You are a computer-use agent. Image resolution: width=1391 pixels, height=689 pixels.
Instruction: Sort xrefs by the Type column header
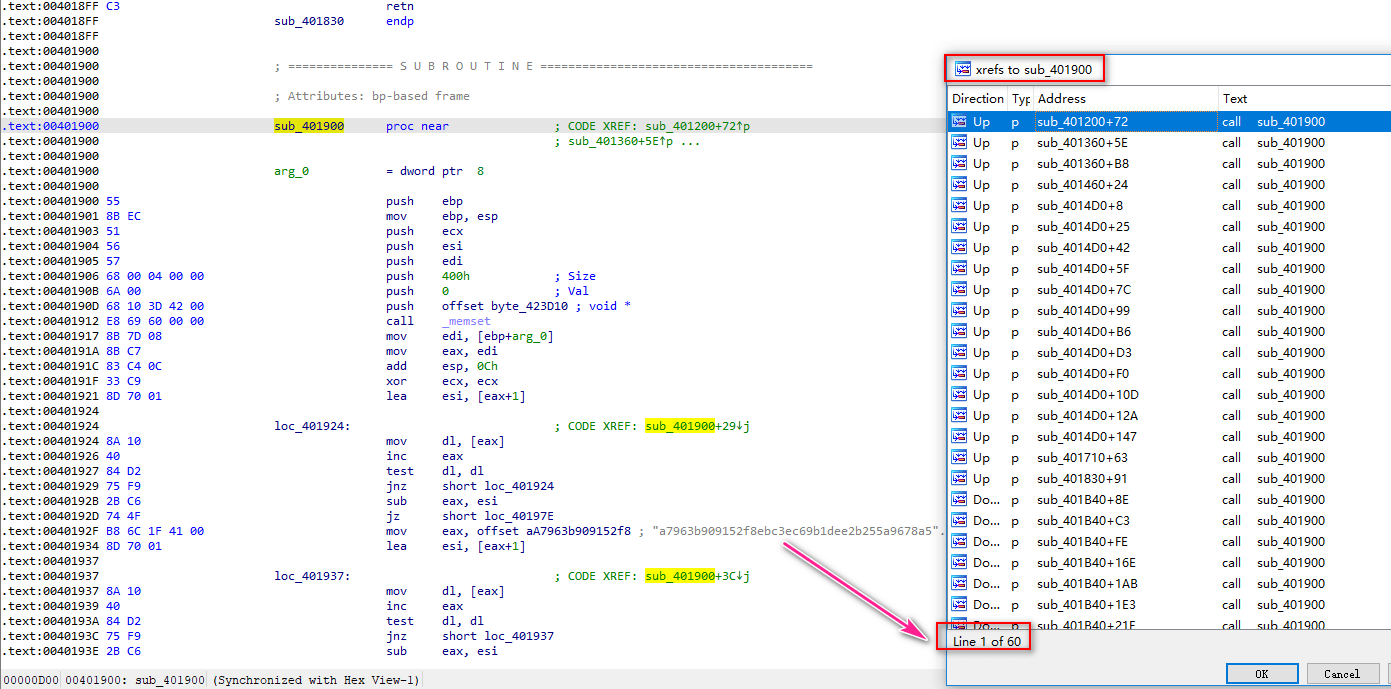[x=1020, y=98]
